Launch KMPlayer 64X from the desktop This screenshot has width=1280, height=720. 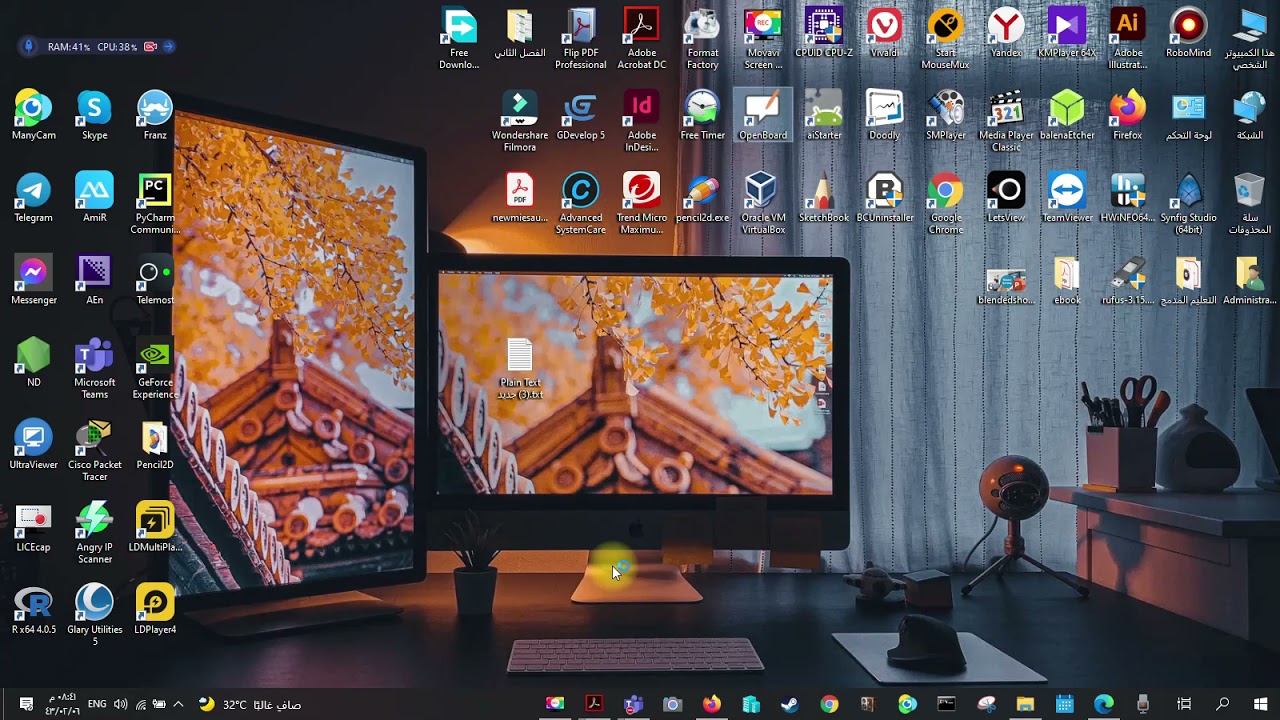point(1067,33)
